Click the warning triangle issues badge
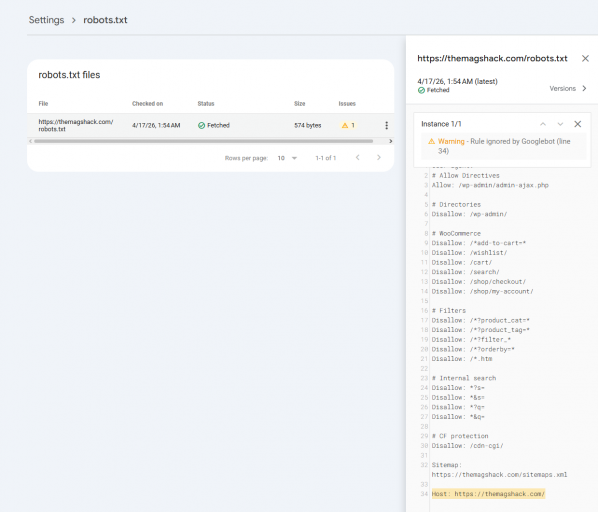 (348, 125)
